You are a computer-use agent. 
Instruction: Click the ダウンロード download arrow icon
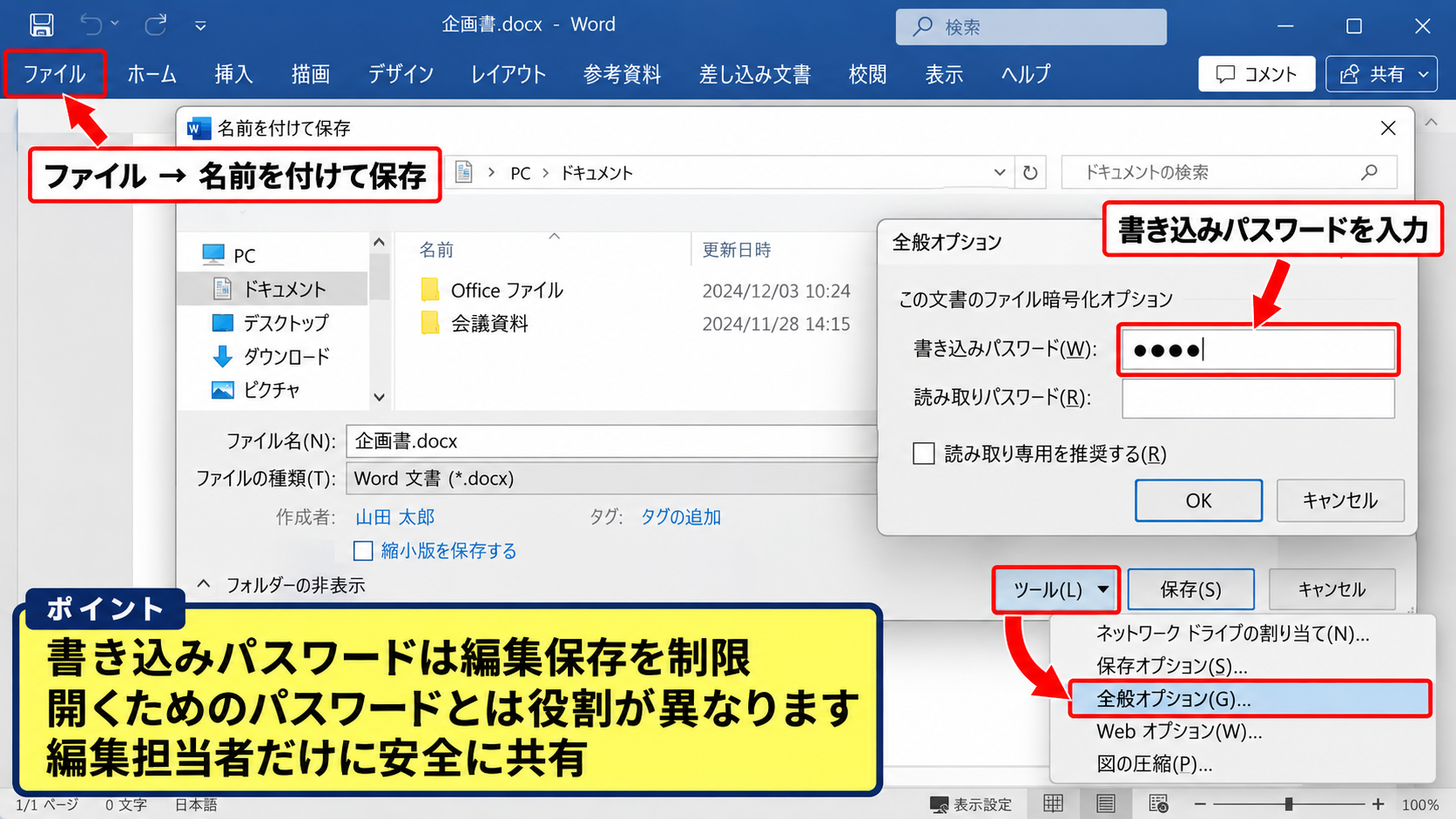223,356
